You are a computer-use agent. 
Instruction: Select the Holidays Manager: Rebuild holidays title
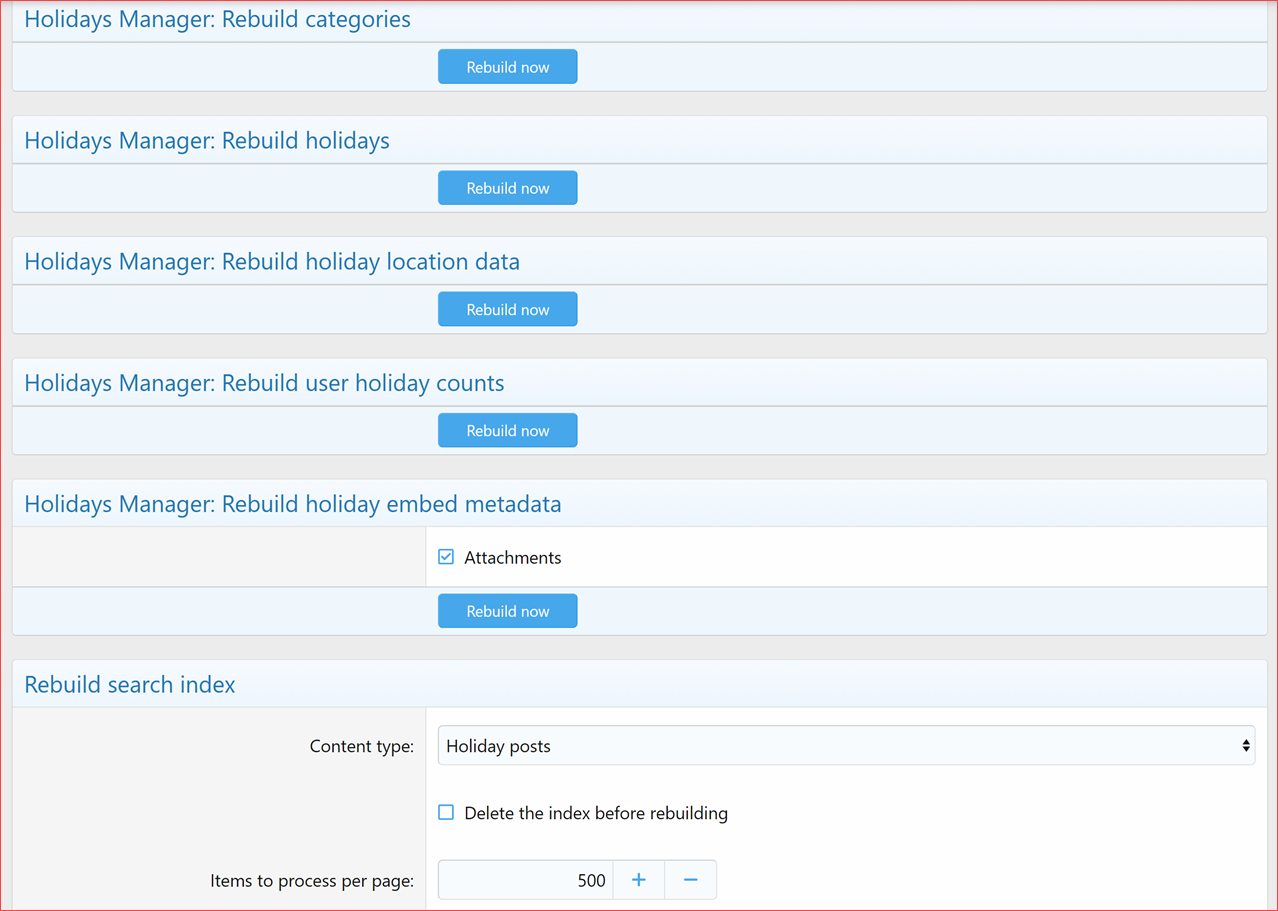(x=208, y=140)
